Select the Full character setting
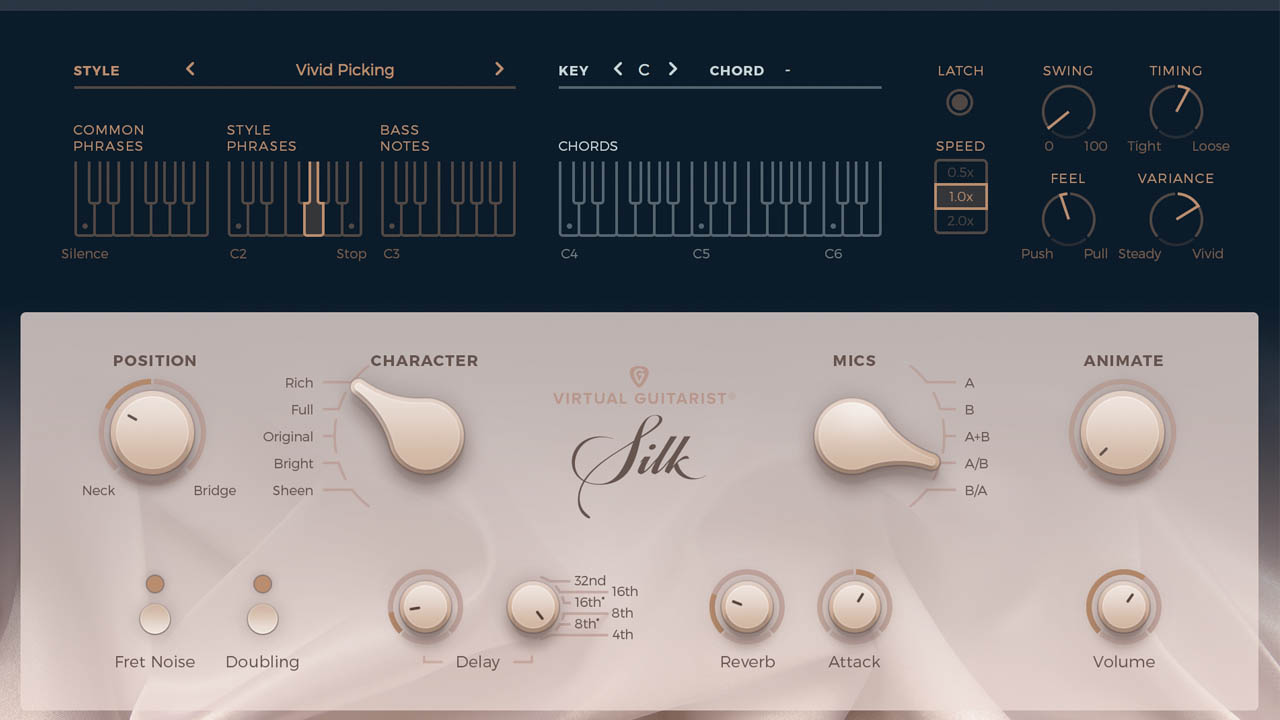This screenshot has width=1280, height=720. pos(302,410)
